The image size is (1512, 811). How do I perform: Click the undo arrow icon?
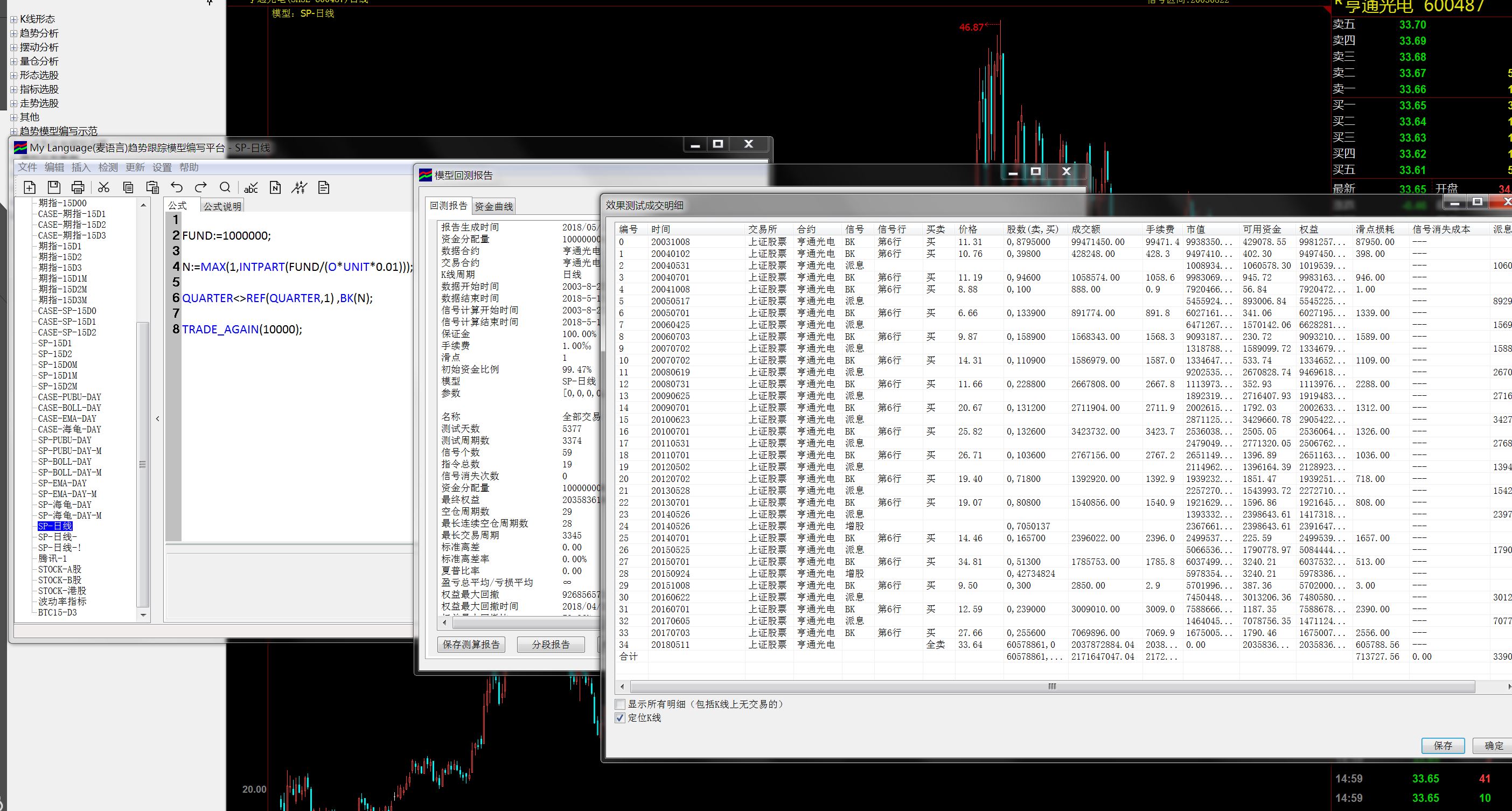[x=177, y=188]
